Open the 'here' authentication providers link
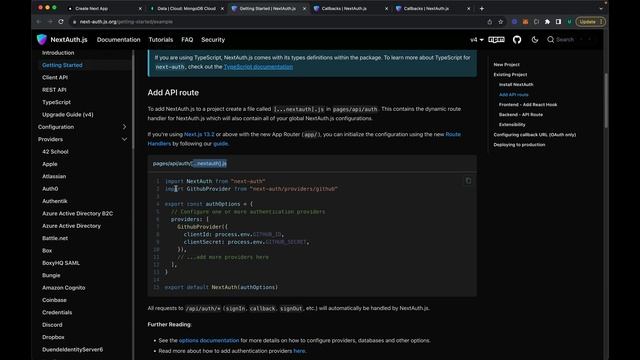640x360 pixels. 299,351
